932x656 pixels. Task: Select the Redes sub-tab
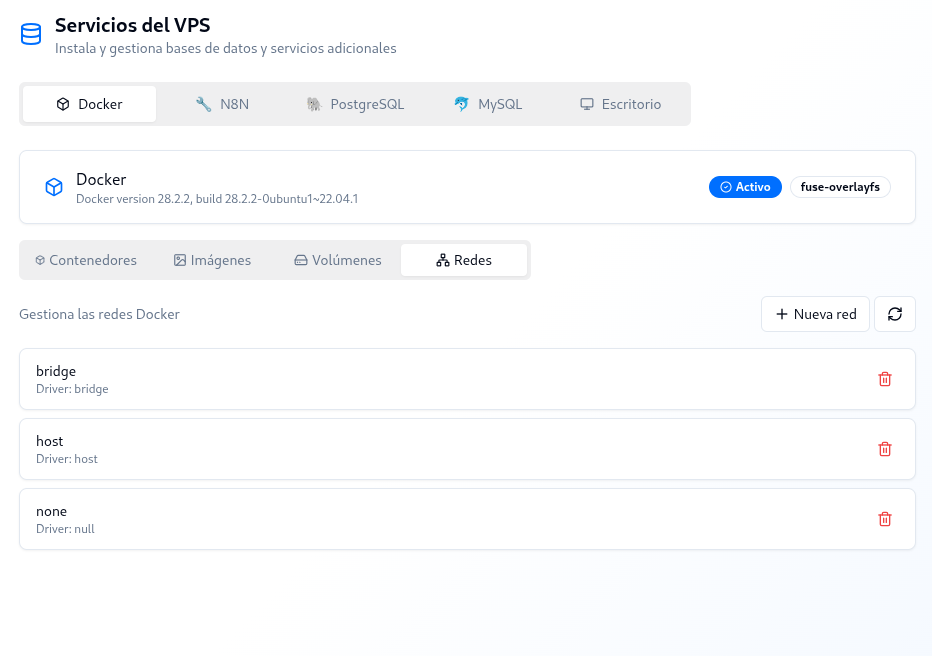tap(464, 260)
